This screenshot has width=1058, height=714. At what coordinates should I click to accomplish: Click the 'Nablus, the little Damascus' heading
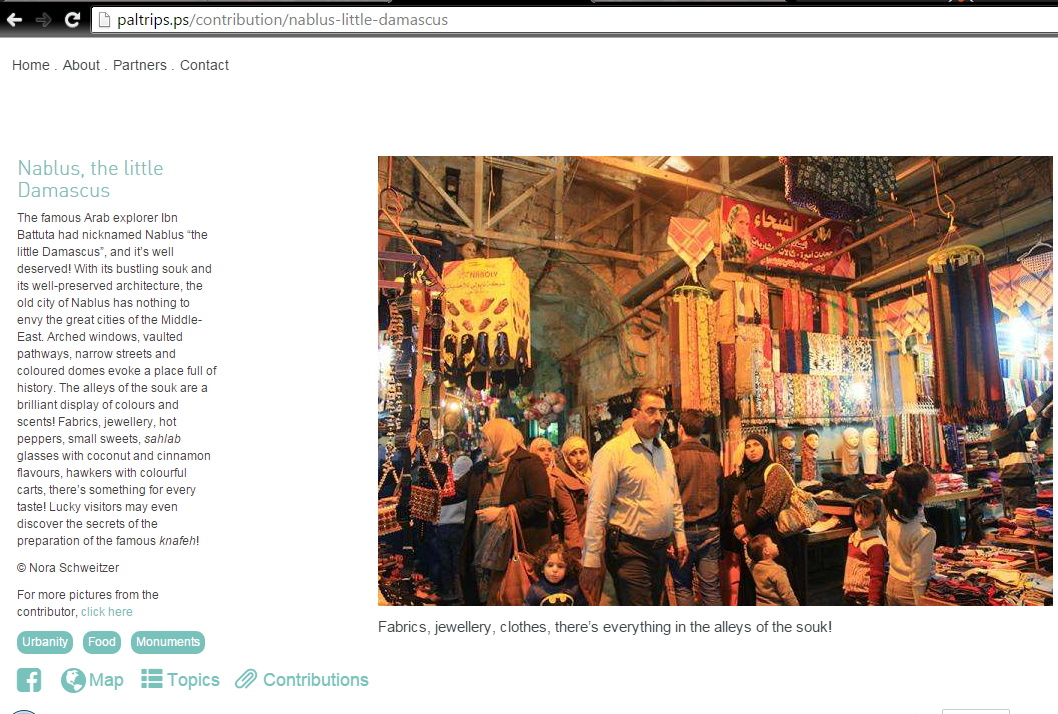(90, 179)
